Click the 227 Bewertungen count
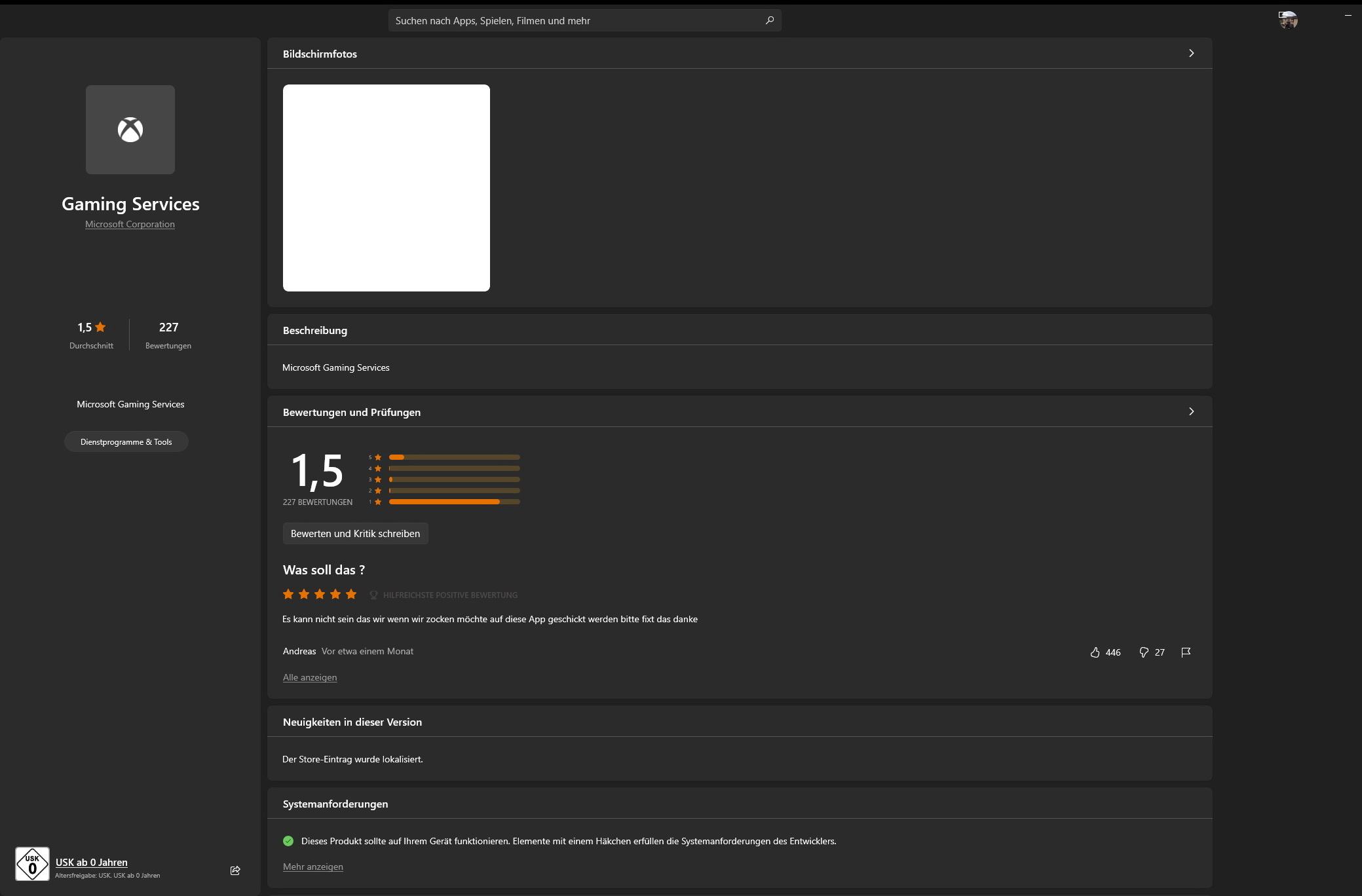1362x896 pixels. click(x=168, y=335)
